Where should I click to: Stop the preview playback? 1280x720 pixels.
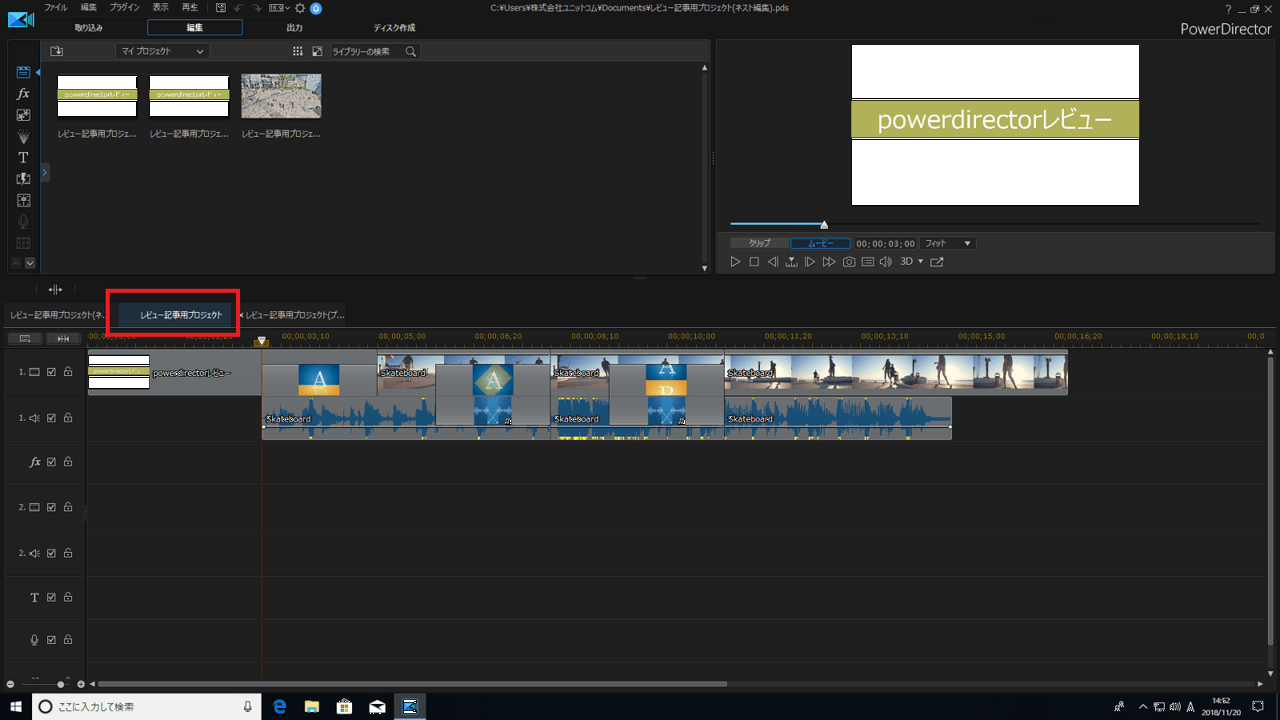(754, 261)
